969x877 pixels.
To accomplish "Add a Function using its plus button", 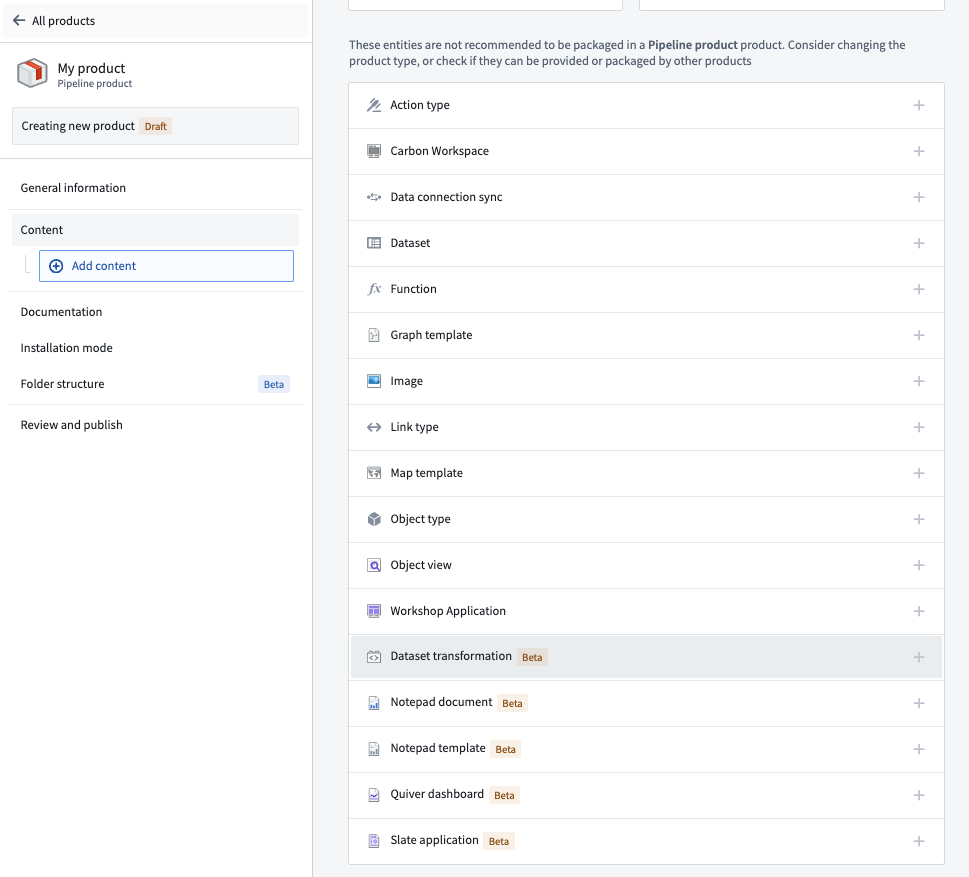I will tap(919, 289).
